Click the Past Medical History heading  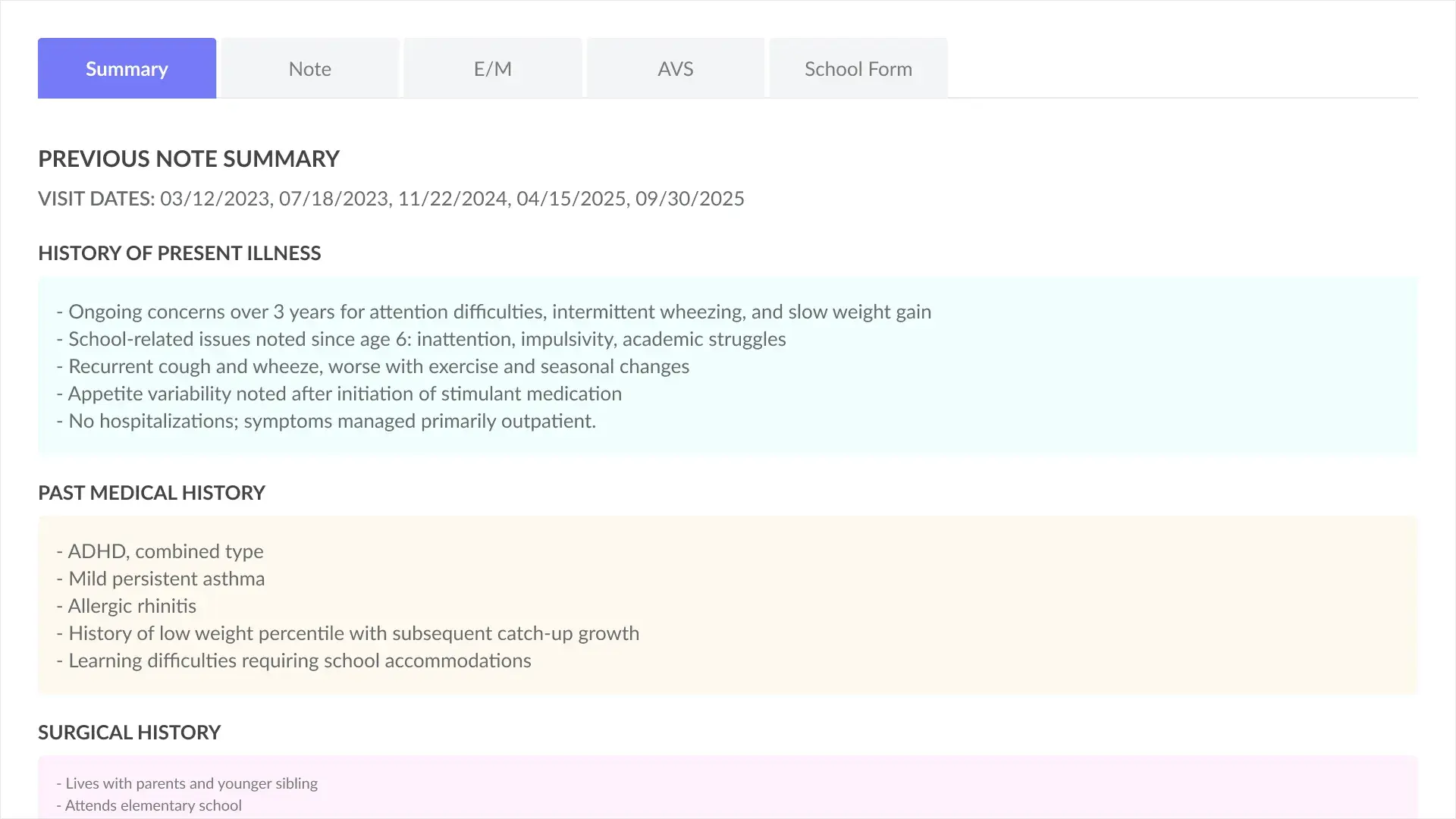151,493
